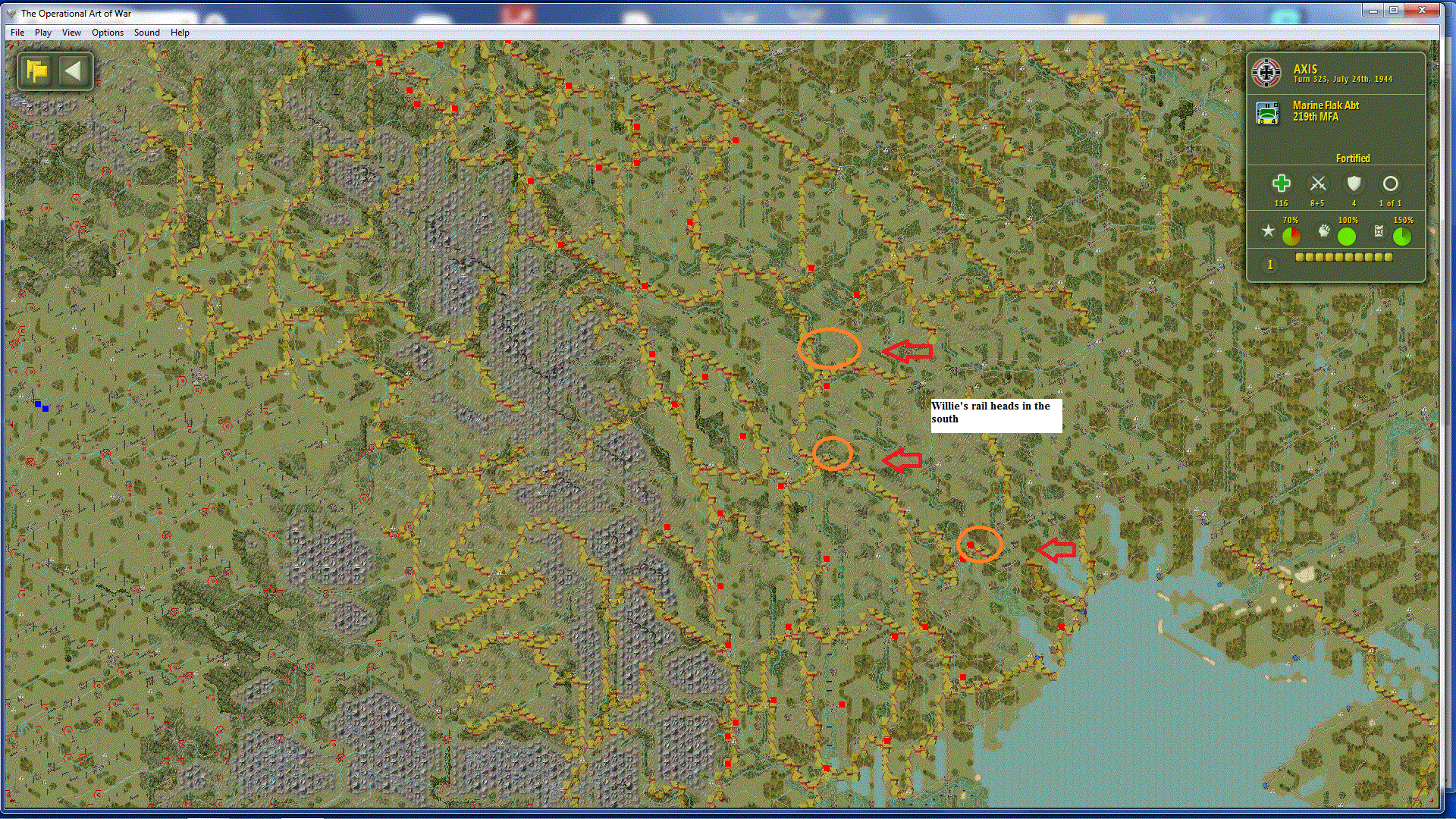Open the Play menu
The height and width of the screenshot is (819, 1456).
tap(43, 33)
